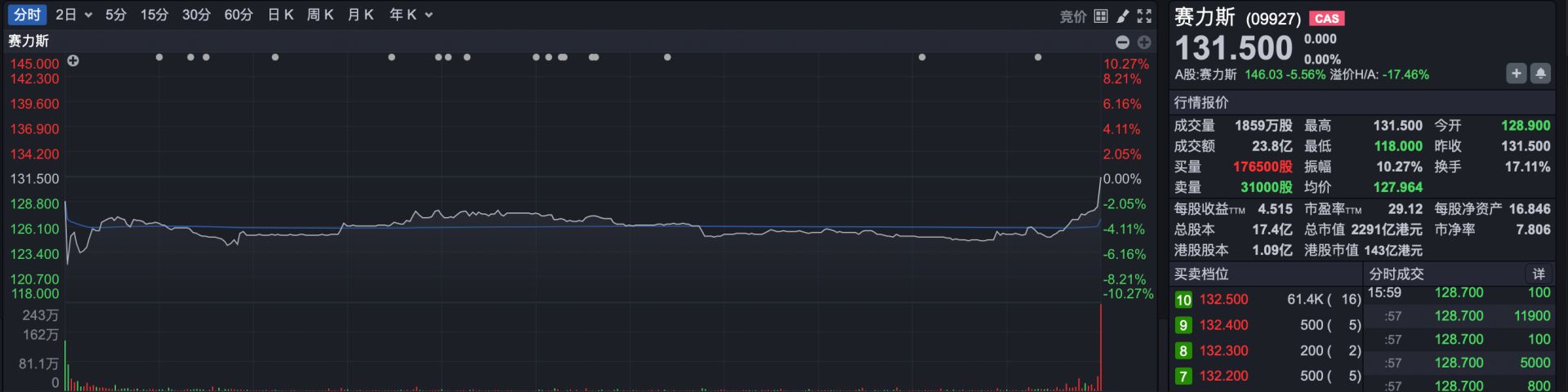The height and width of the screenshot is (392, 1568).
Task: Click the plus icon beside 145.000
Action: click(73, 61)
